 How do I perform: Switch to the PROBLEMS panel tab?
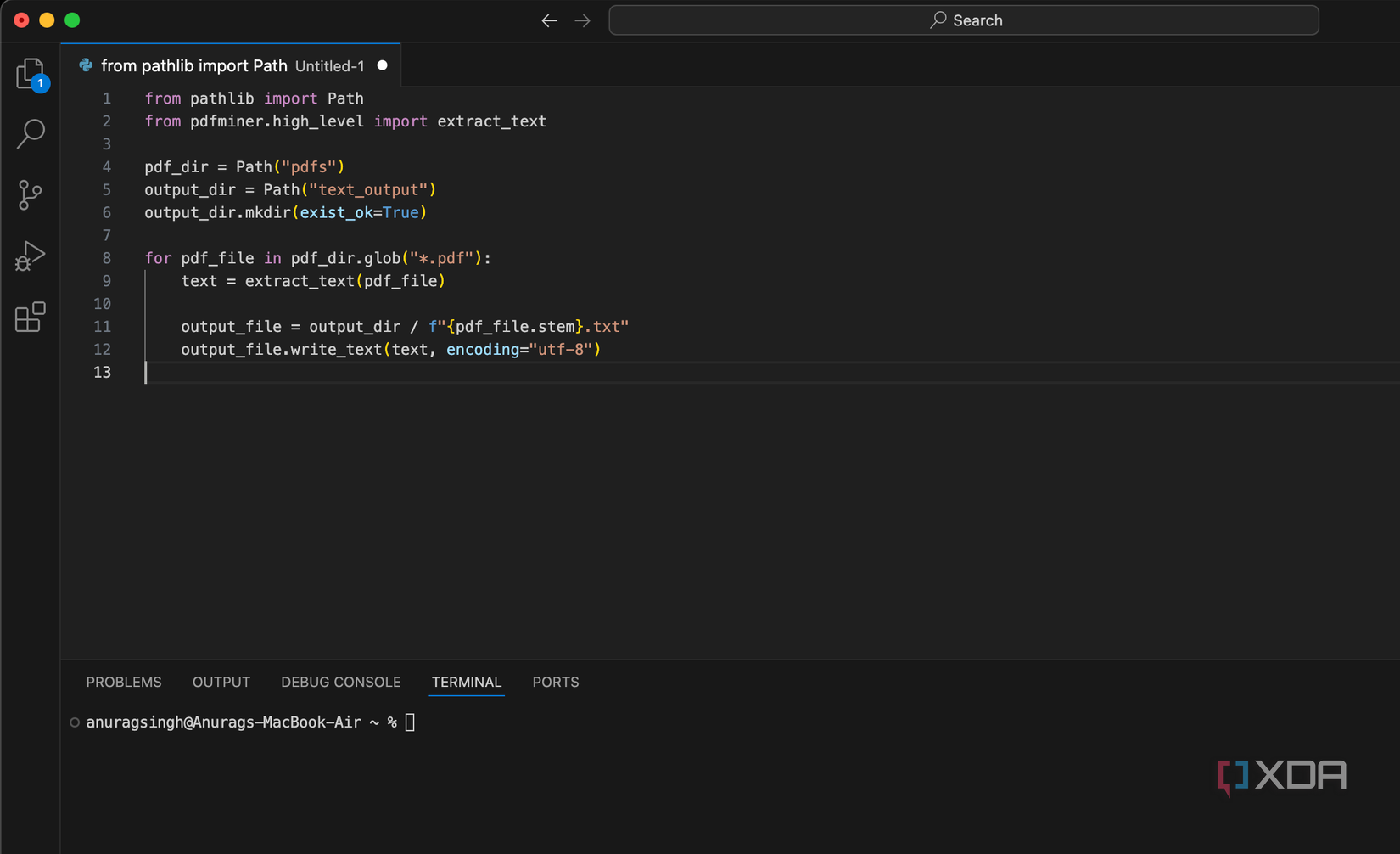pos(124,683)
